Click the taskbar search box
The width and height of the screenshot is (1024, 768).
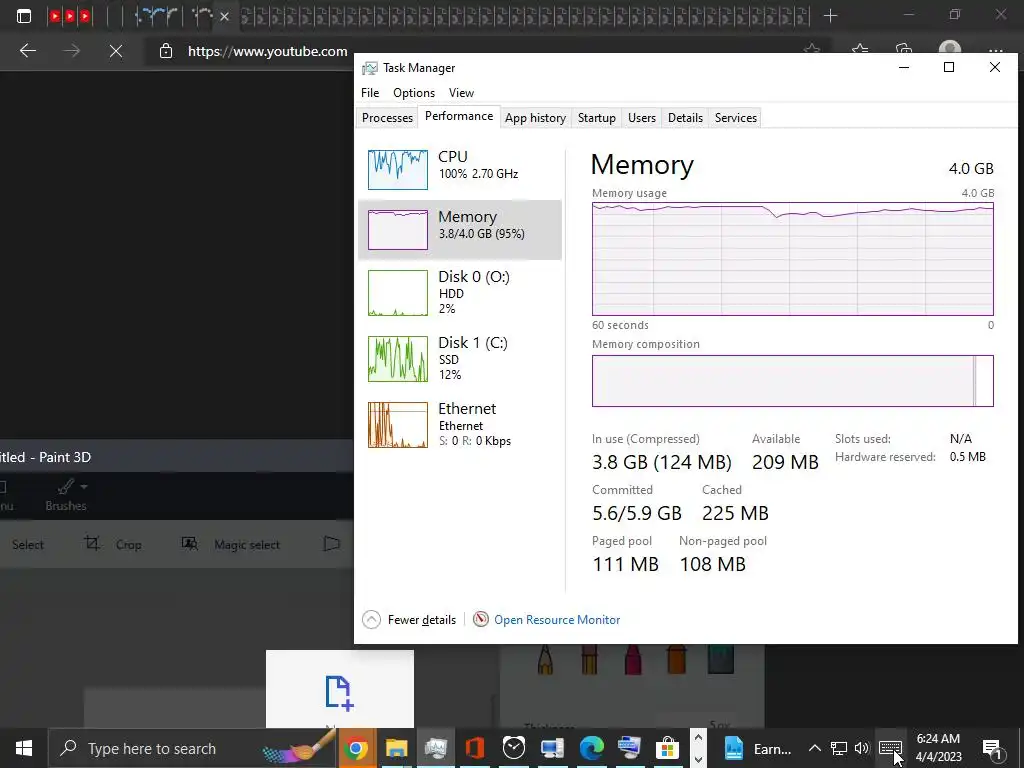click(193, 748)
